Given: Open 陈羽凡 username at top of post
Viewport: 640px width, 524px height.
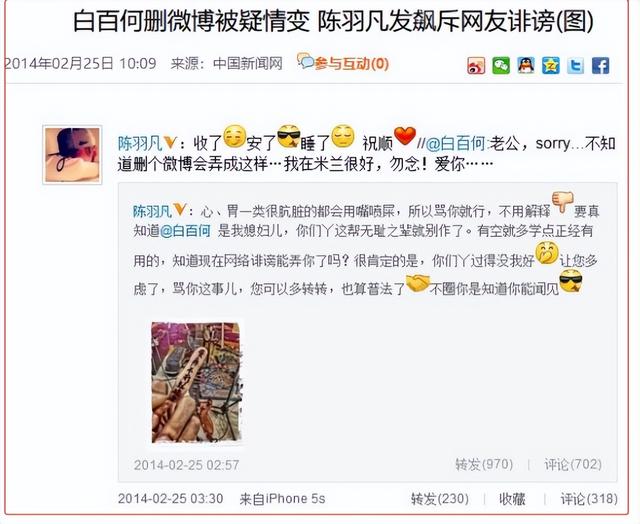Looking at the screenshot, I should [140, 143].
